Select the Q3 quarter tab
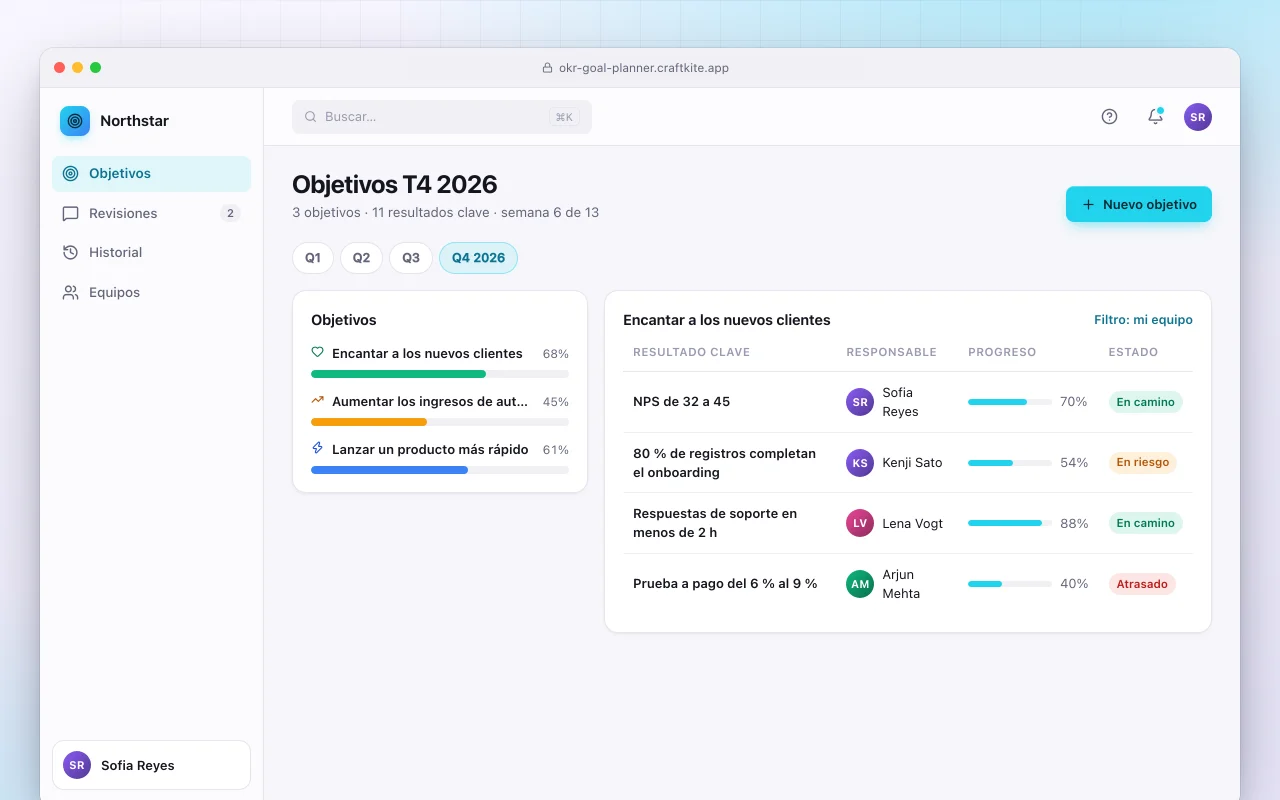Screen dimensions: 1280x800 (x=411, y=258)
